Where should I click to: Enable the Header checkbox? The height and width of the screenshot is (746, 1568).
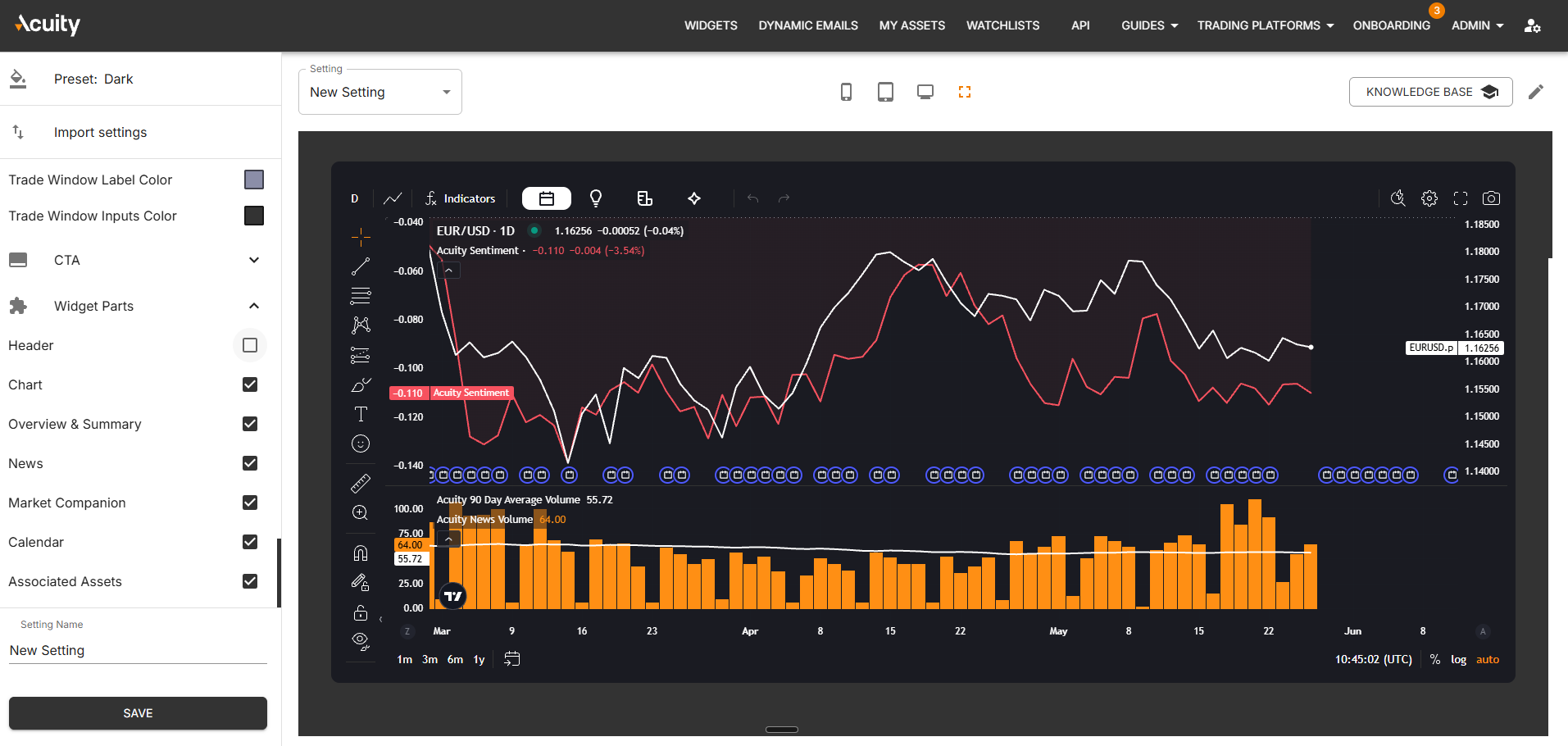click(250, 345)
